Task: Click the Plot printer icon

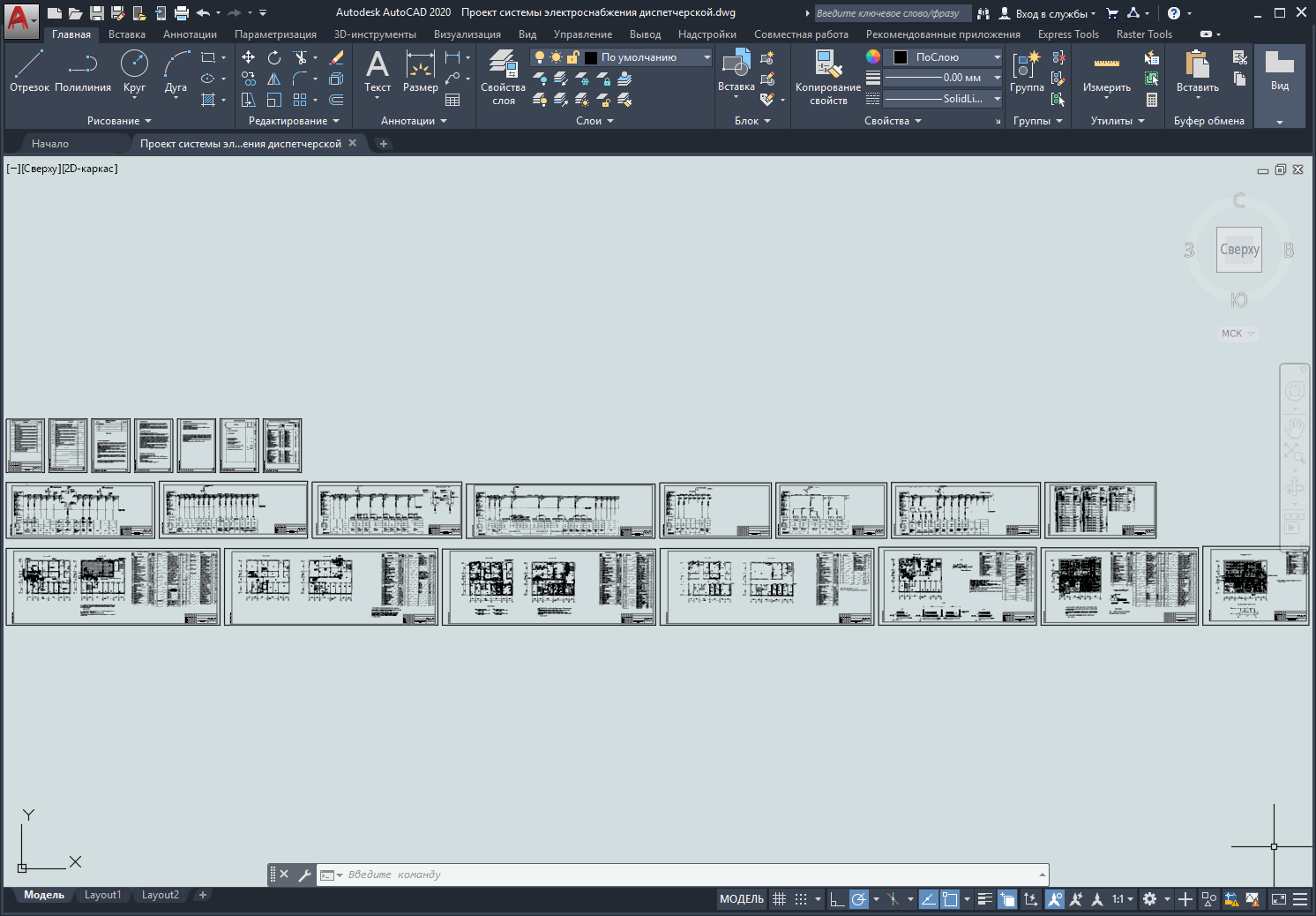Action: [x=182, y=12]
